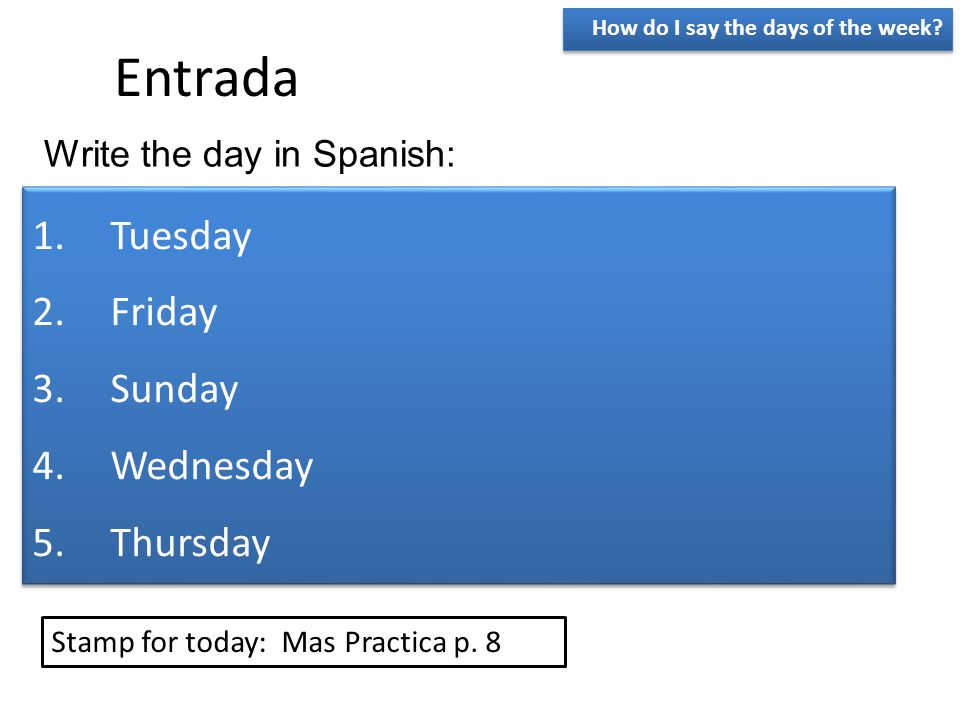Click the word 'Write' in the heading
Viewport: 960px width, 720px height.
click(88, 153)
